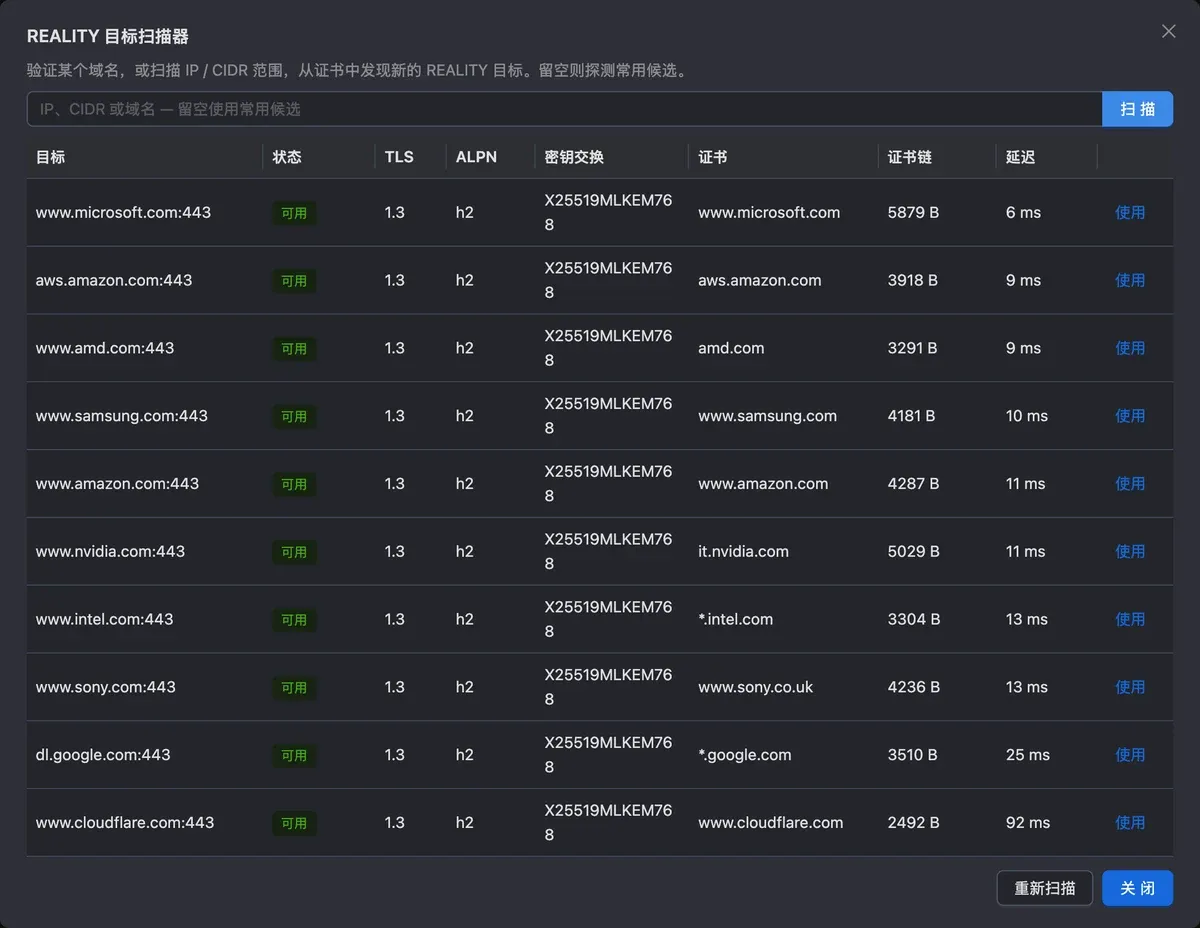Click the 可用 badge in the dl.google.com row
The width and height of the screenshot is (1200, 928).
coord(294,755)
